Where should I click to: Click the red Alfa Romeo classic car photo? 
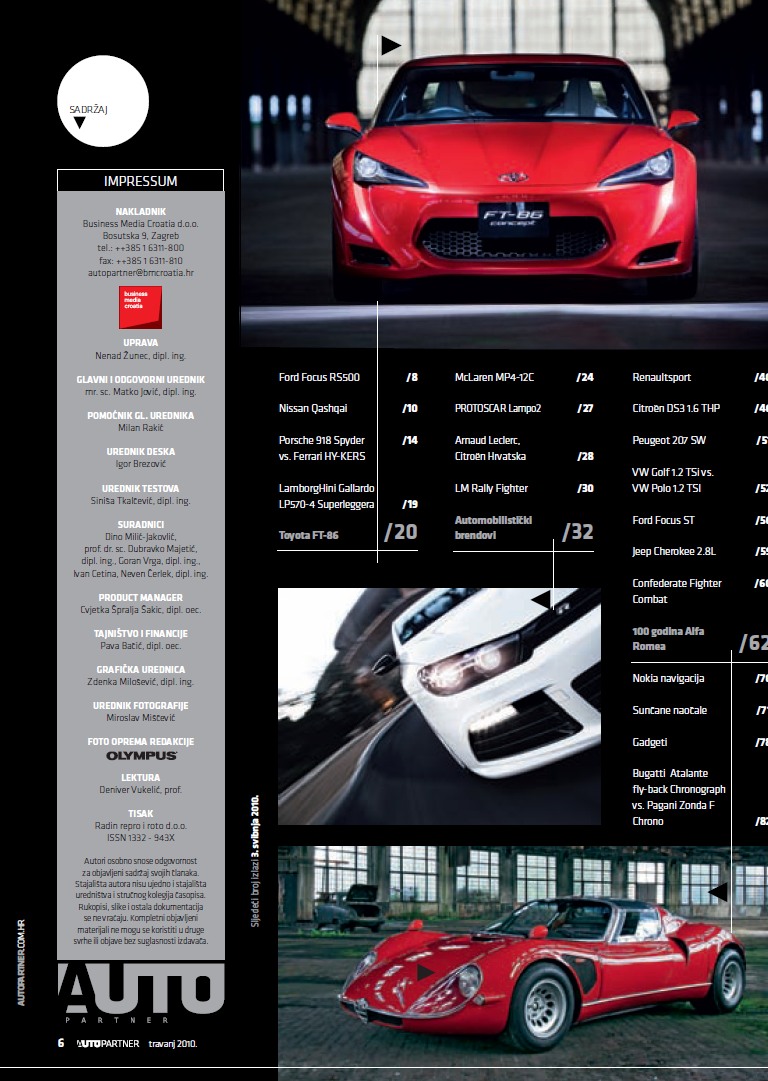(523, 963)
